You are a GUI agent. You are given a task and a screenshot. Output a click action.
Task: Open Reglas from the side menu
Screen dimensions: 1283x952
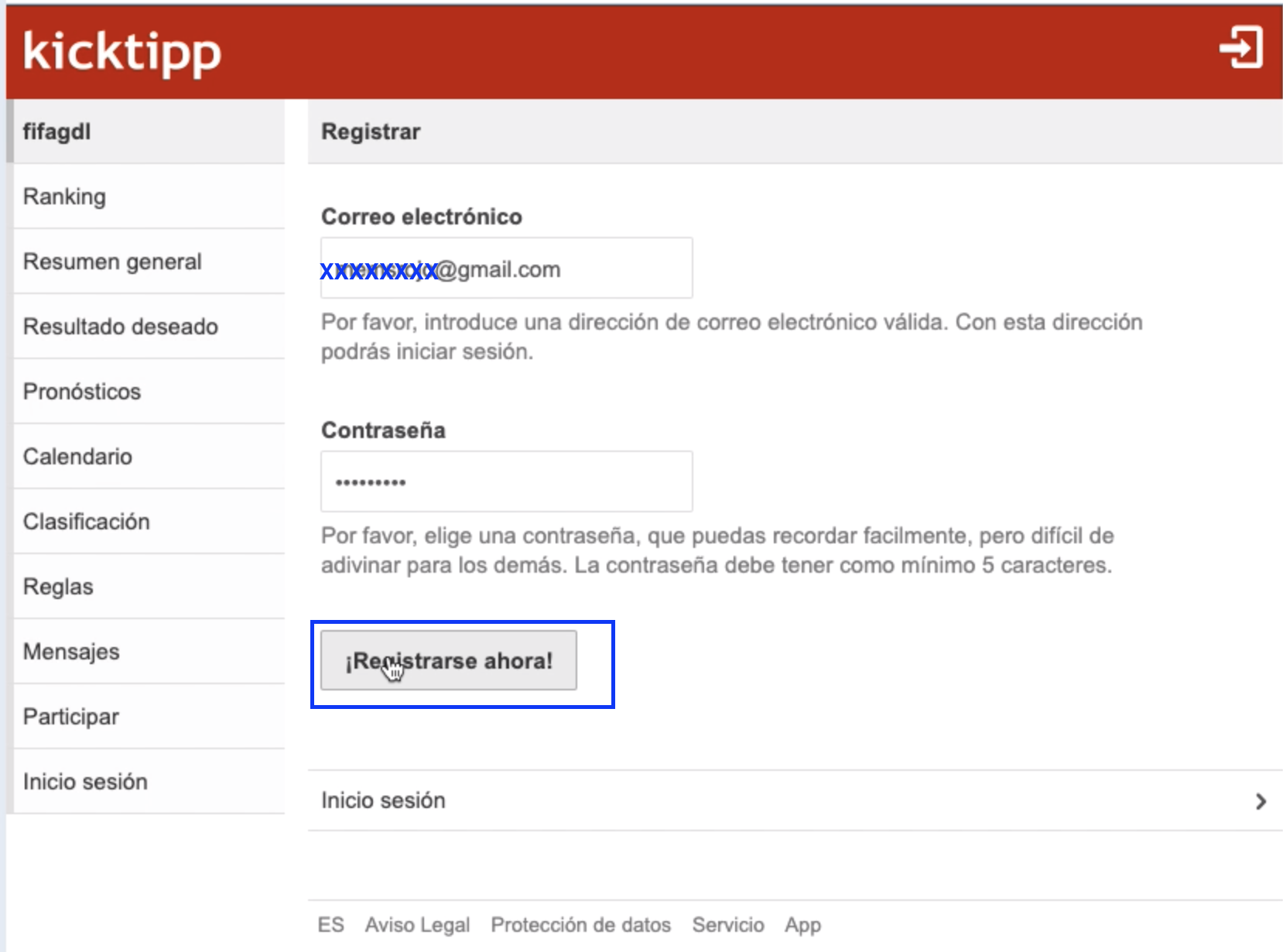(x=58, y=587)
